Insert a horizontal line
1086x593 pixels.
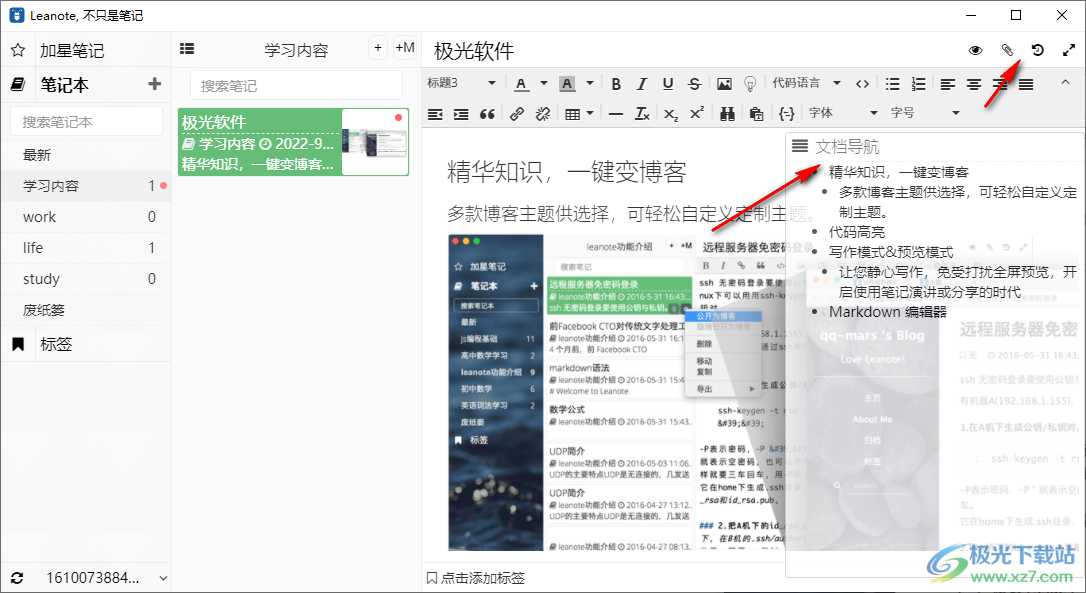pyautogui.click(x=616, y=114)
